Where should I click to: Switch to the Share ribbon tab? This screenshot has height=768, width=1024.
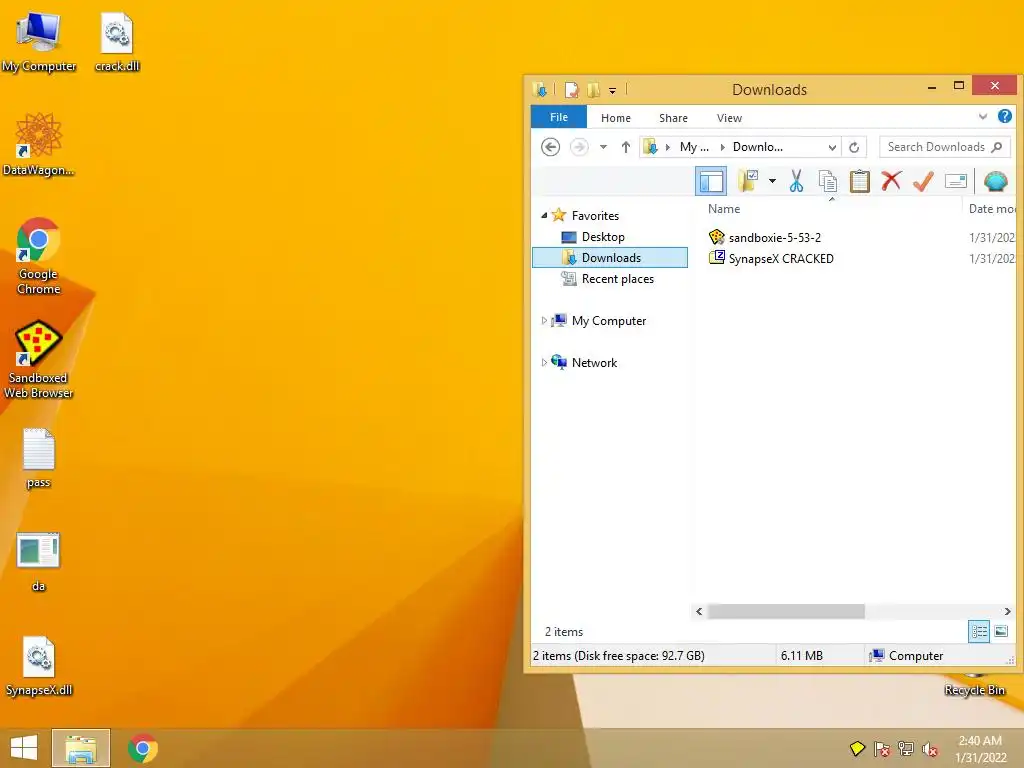(673, 118)
